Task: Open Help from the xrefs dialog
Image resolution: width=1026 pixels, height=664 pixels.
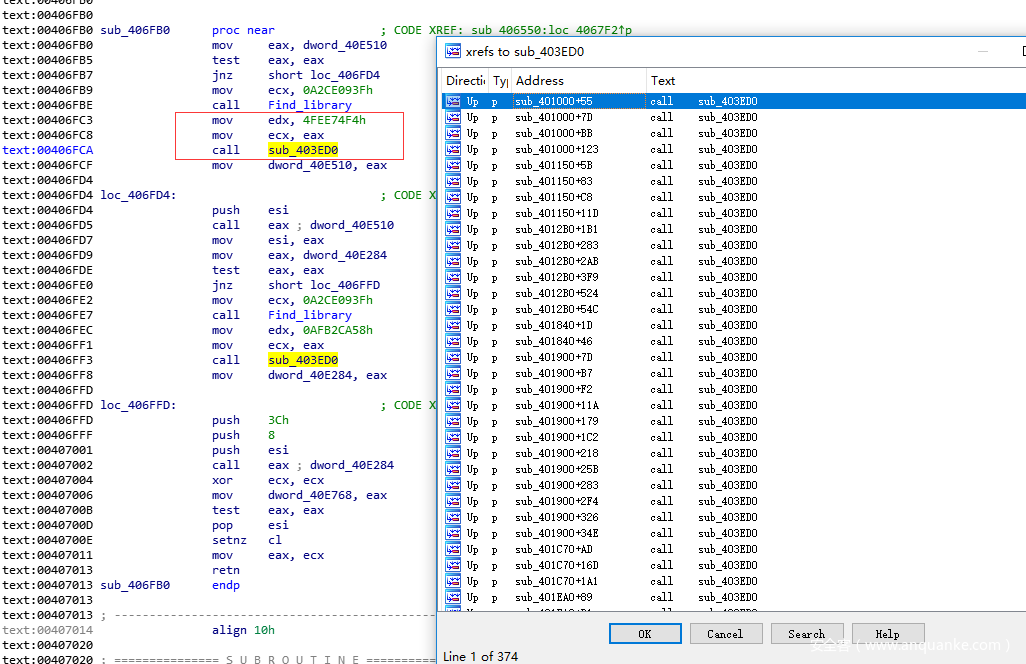Action: pyautogui.click(x=887, y=634)
